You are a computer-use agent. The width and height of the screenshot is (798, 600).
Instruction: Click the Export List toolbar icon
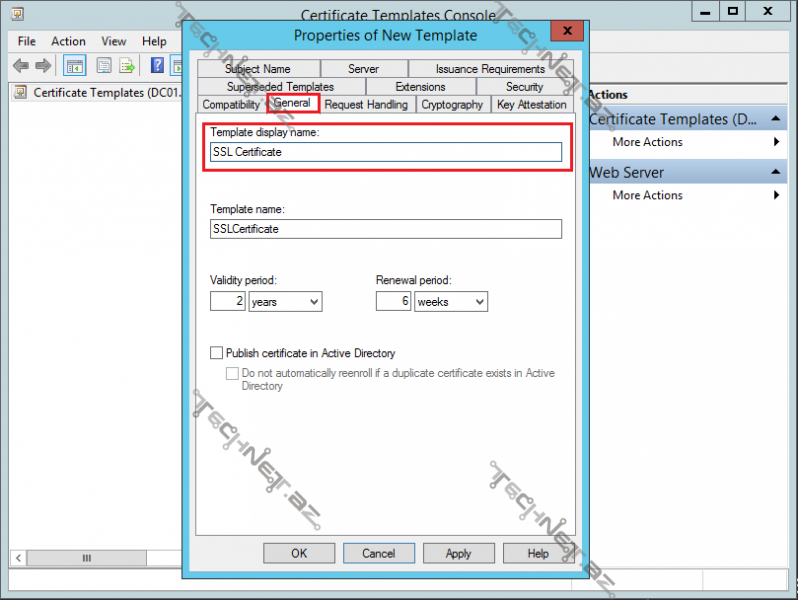point(127,66)
